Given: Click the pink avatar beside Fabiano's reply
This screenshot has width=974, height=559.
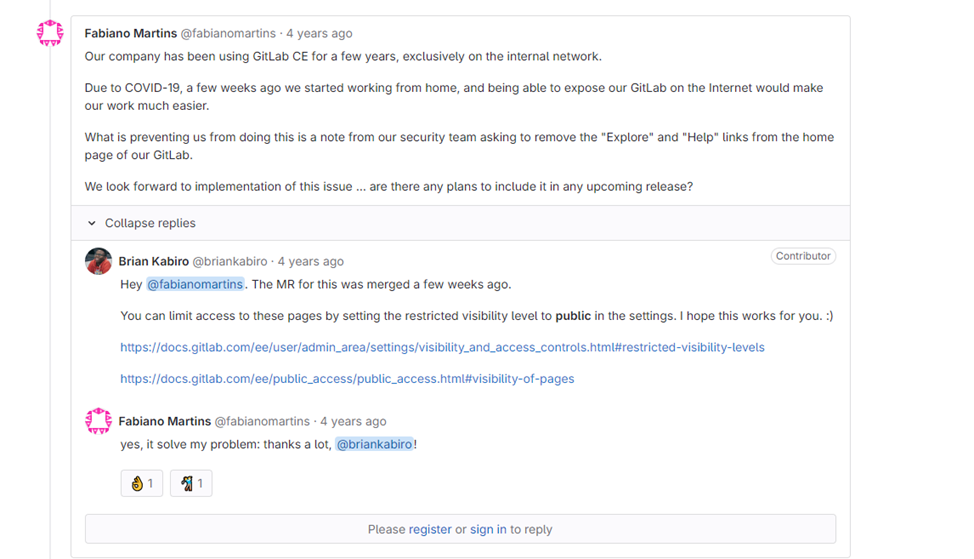Looking at the screenshot, I should (98, 421).
